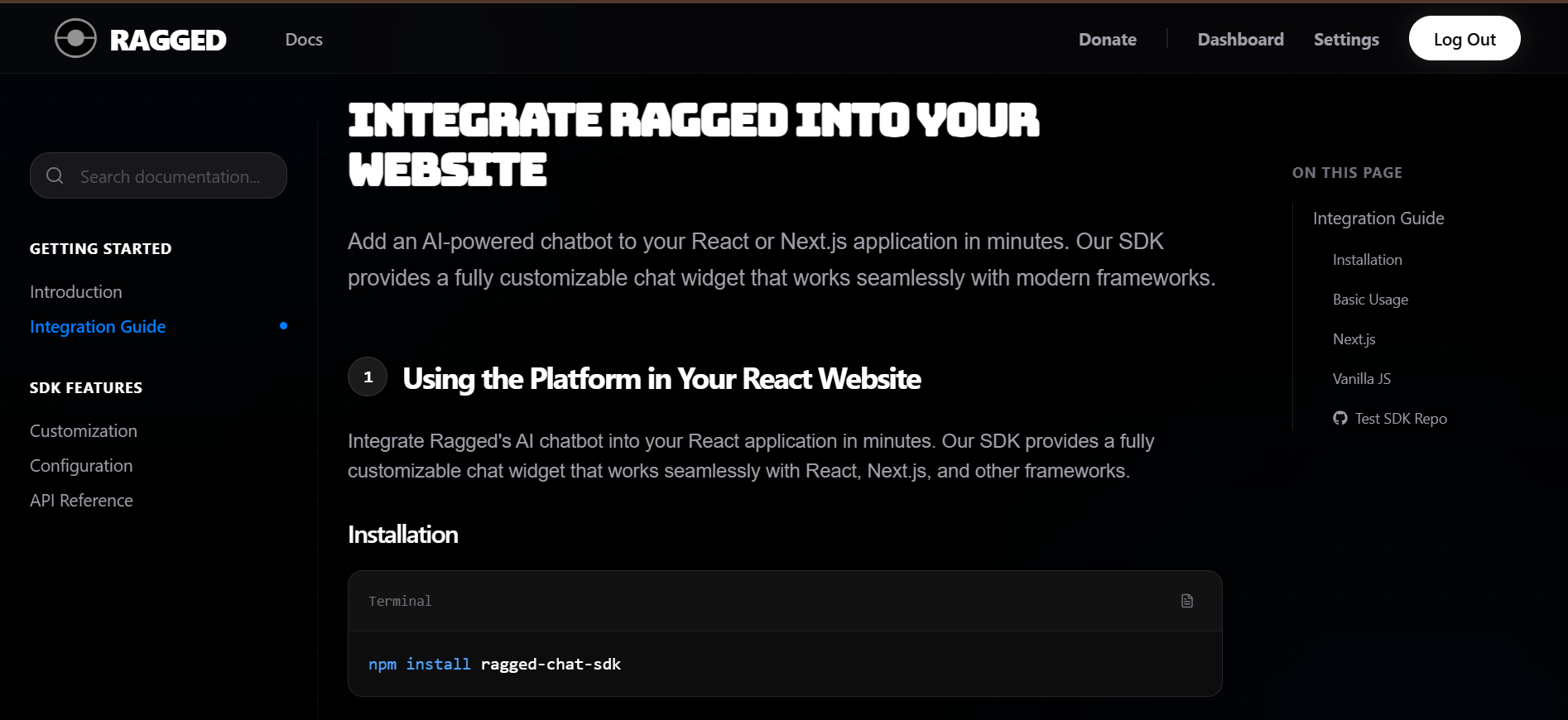Open the Docs navigation item
This screenshot has height=720, width=1568.
(303, 39)
